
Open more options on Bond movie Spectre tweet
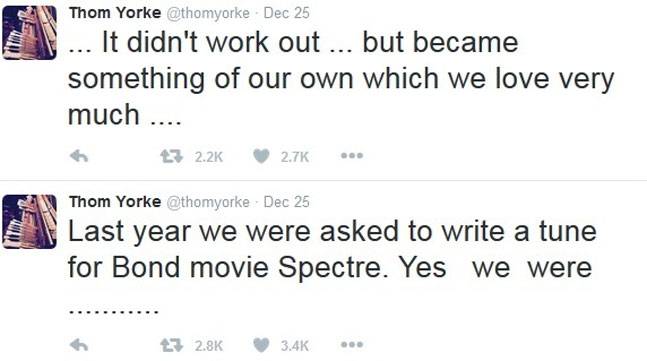(x=352, y=344)
